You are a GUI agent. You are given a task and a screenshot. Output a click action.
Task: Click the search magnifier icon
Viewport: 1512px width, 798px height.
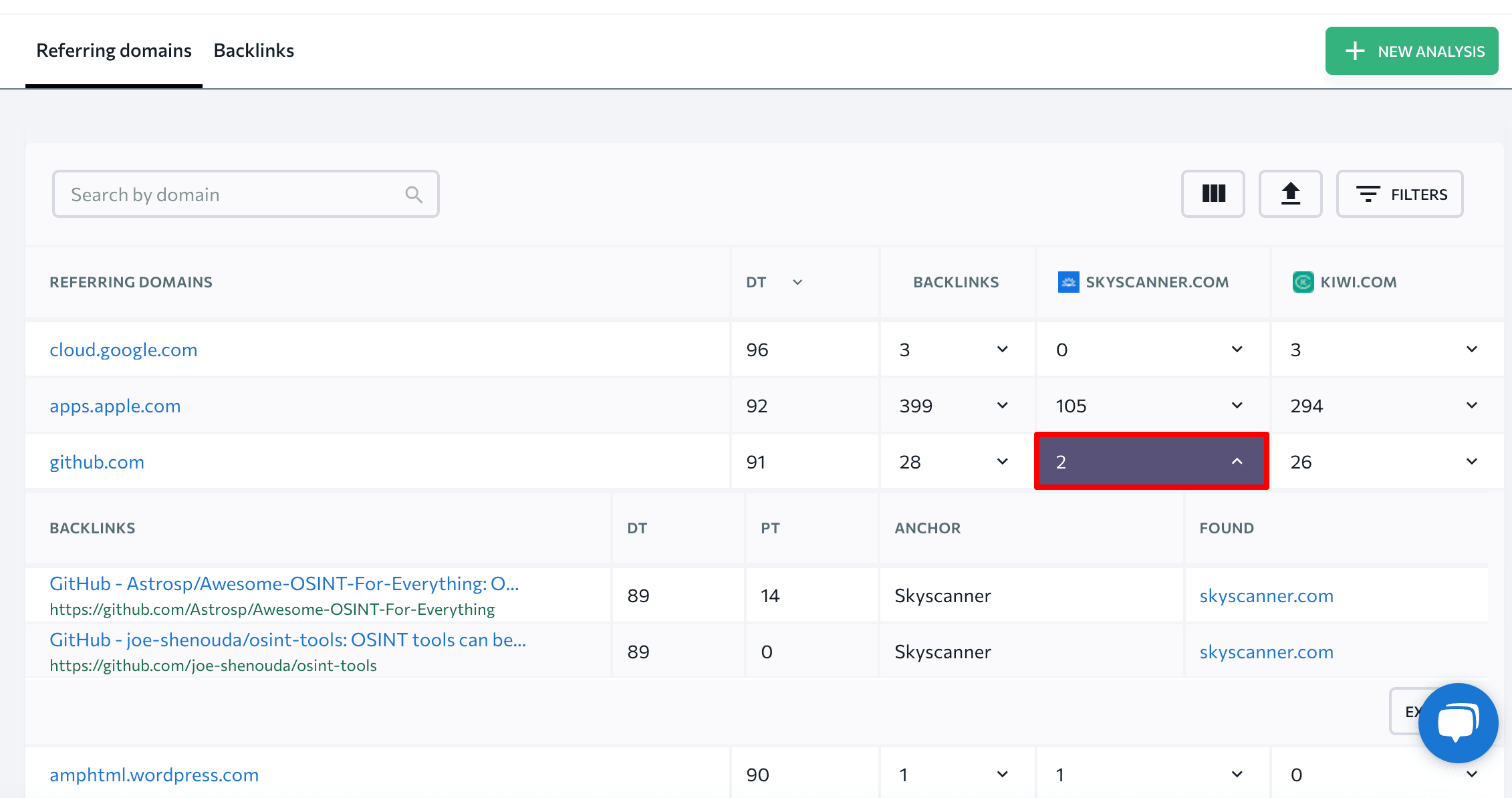(x=414, y=194)
